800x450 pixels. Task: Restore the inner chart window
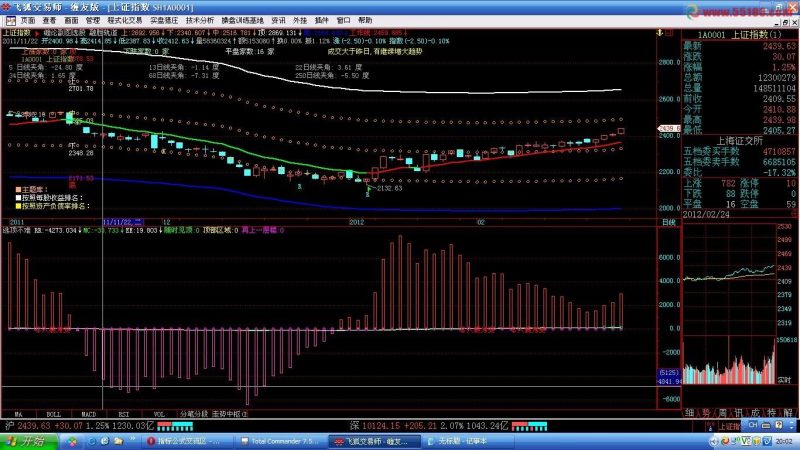point(785,22)
